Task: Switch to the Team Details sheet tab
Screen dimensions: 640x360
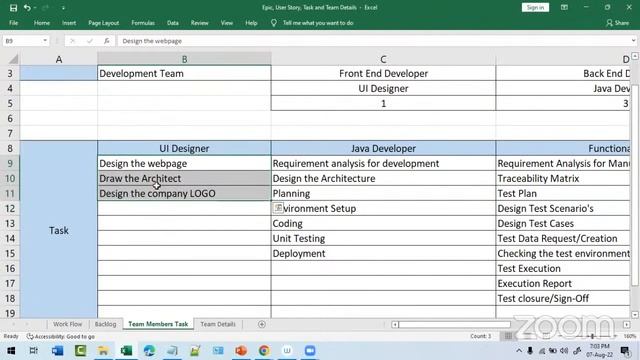Action: tap(218, 324)
